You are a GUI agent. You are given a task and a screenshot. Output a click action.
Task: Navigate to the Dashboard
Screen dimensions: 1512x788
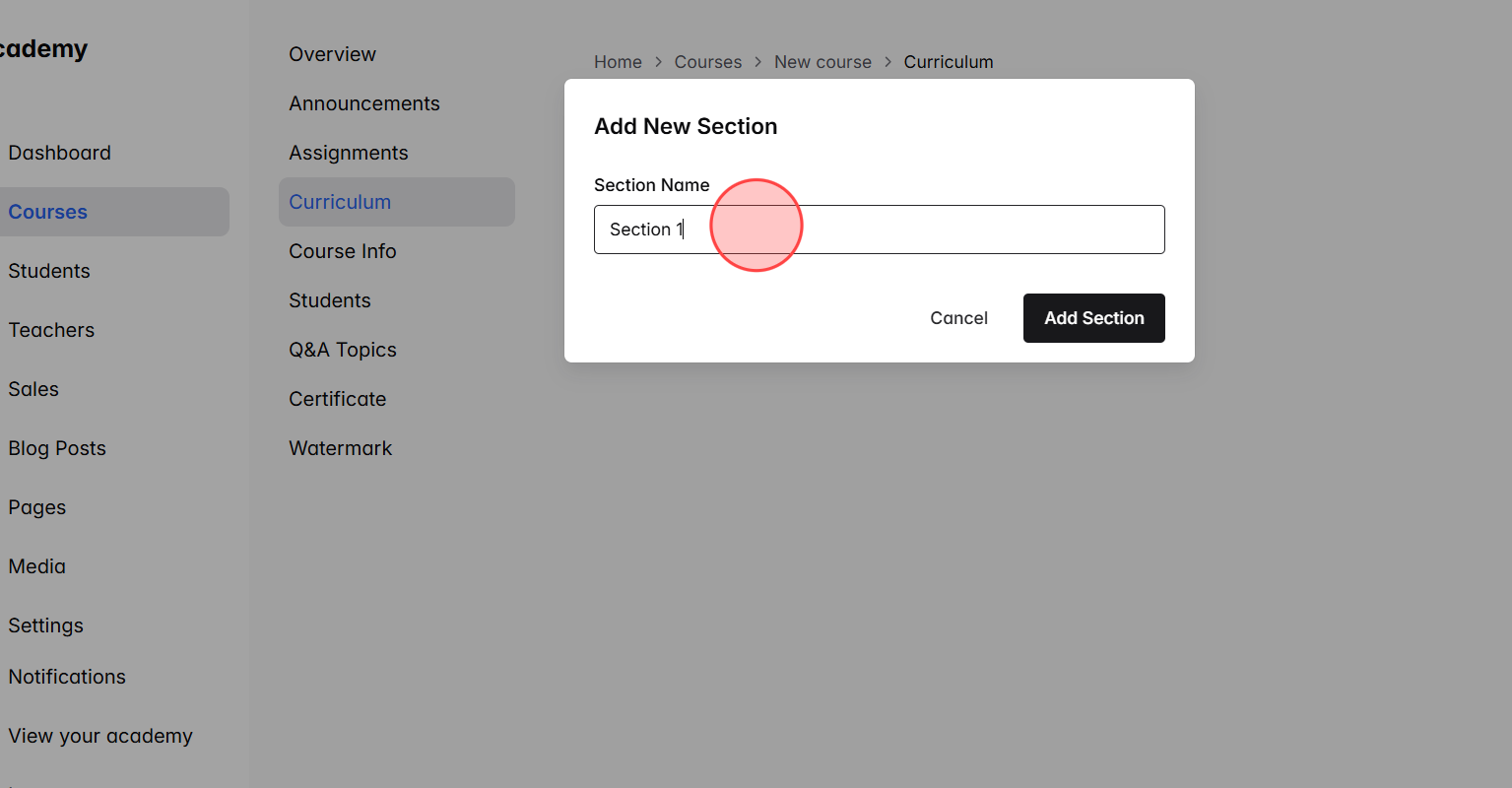(x=59, y=152)
